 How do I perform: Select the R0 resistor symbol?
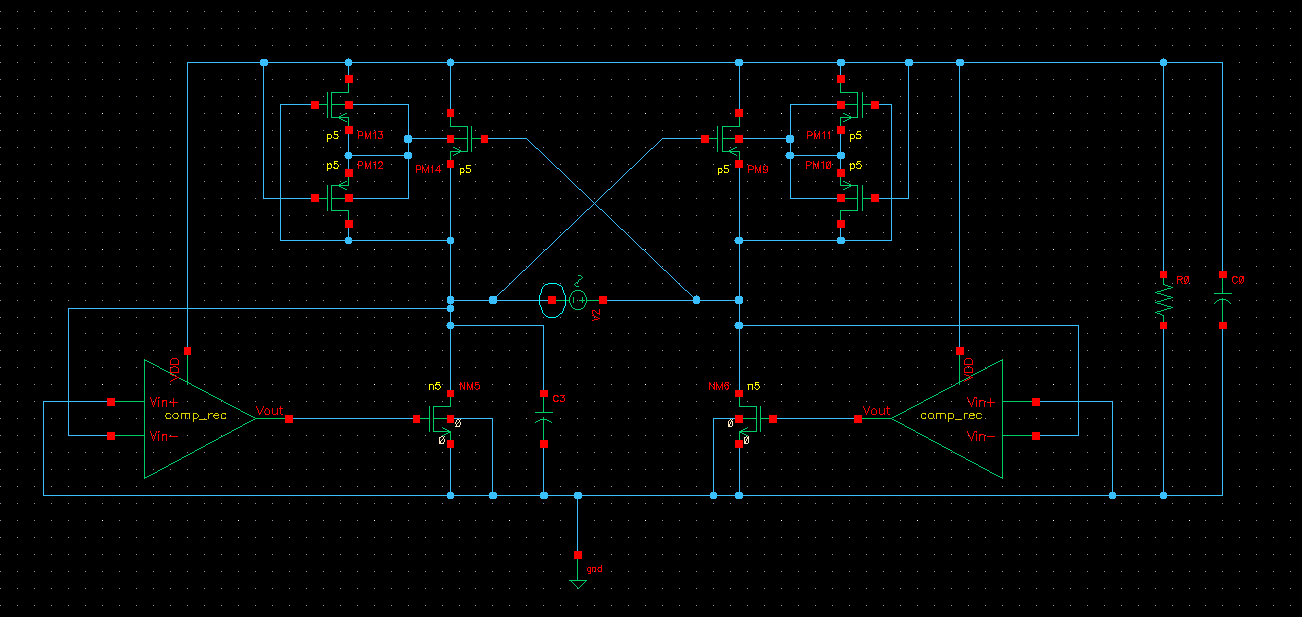click(1163, 299)
